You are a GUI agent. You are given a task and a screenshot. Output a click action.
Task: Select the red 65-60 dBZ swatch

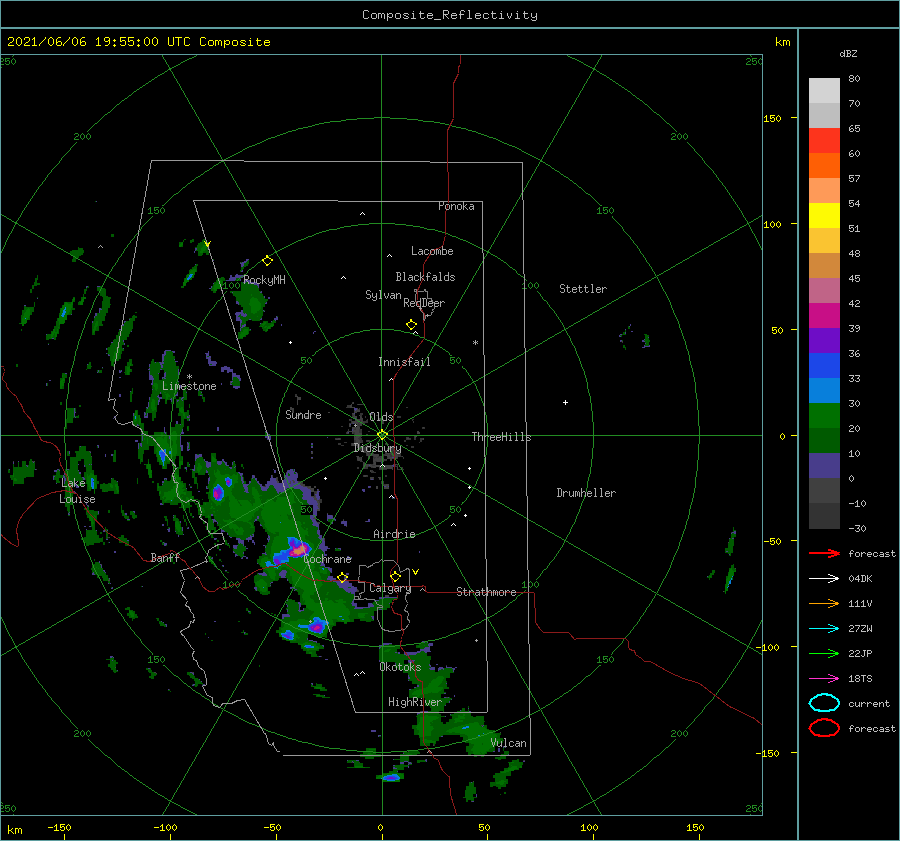[x=824, y=141]
